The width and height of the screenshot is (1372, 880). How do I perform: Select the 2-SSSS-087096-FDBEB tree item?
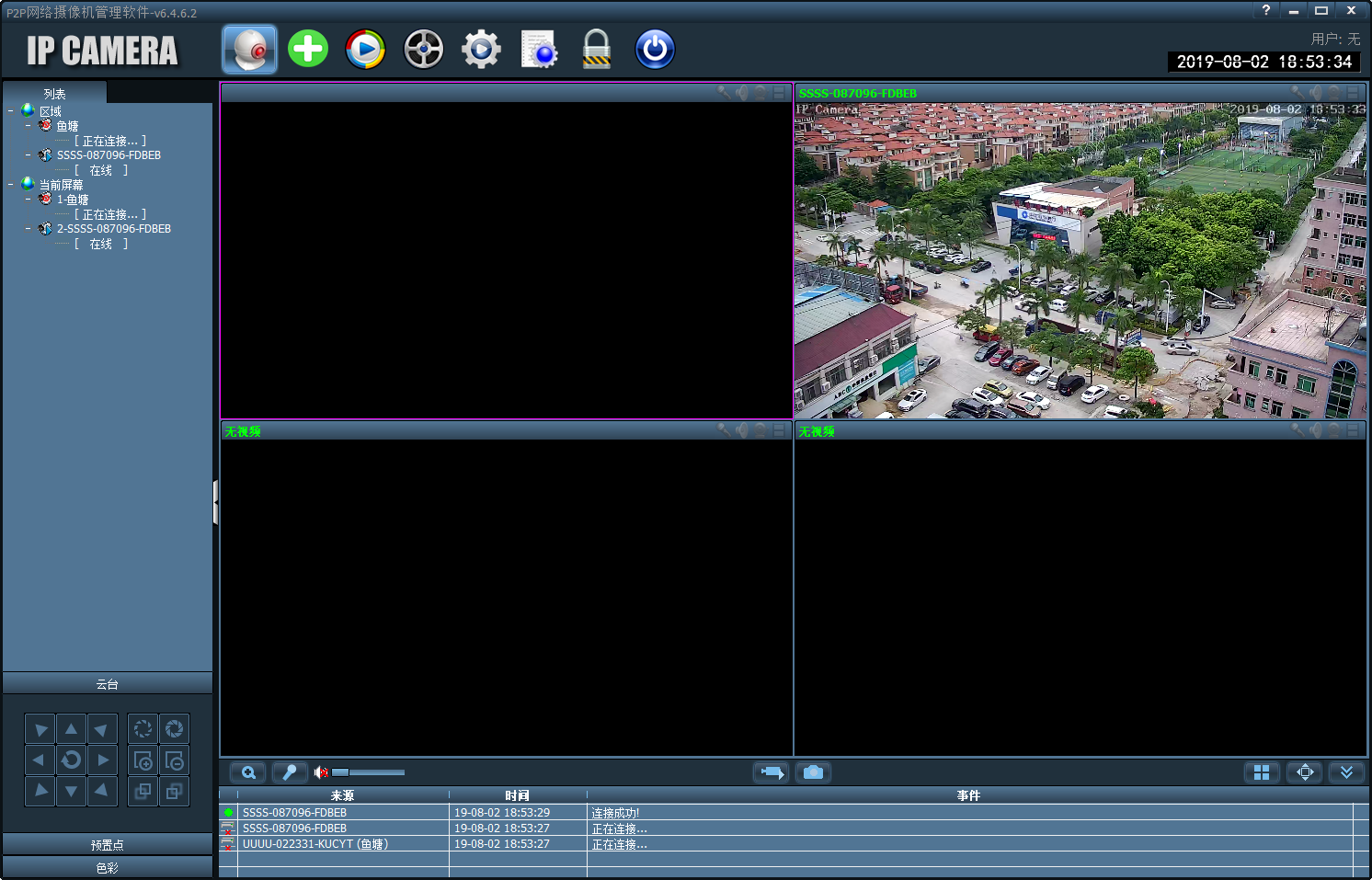point(114,229)
